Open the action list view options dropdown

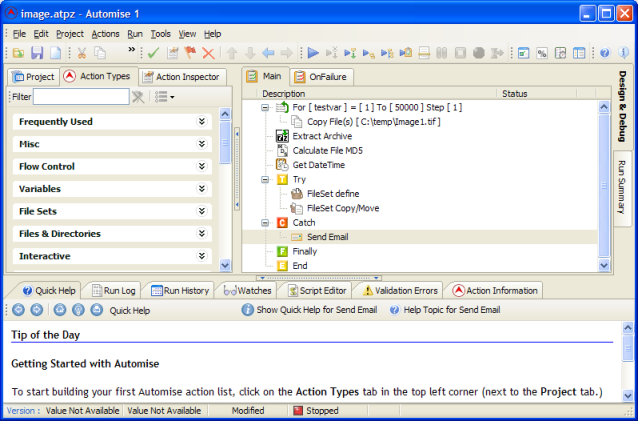164,97
